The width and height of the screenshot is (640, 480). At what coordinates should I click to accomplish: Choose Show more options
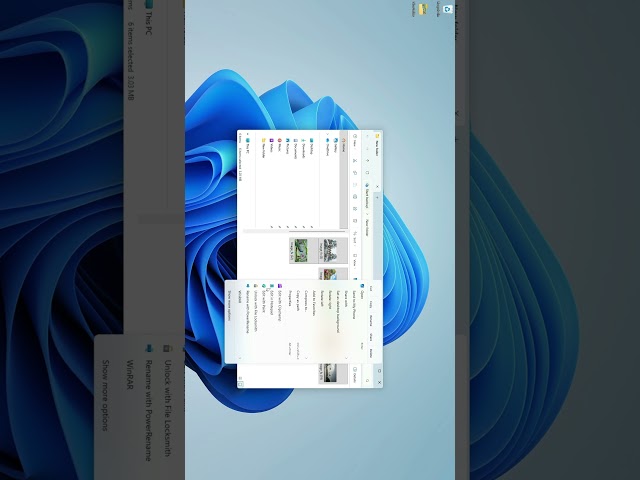click(x=229, y=321)
